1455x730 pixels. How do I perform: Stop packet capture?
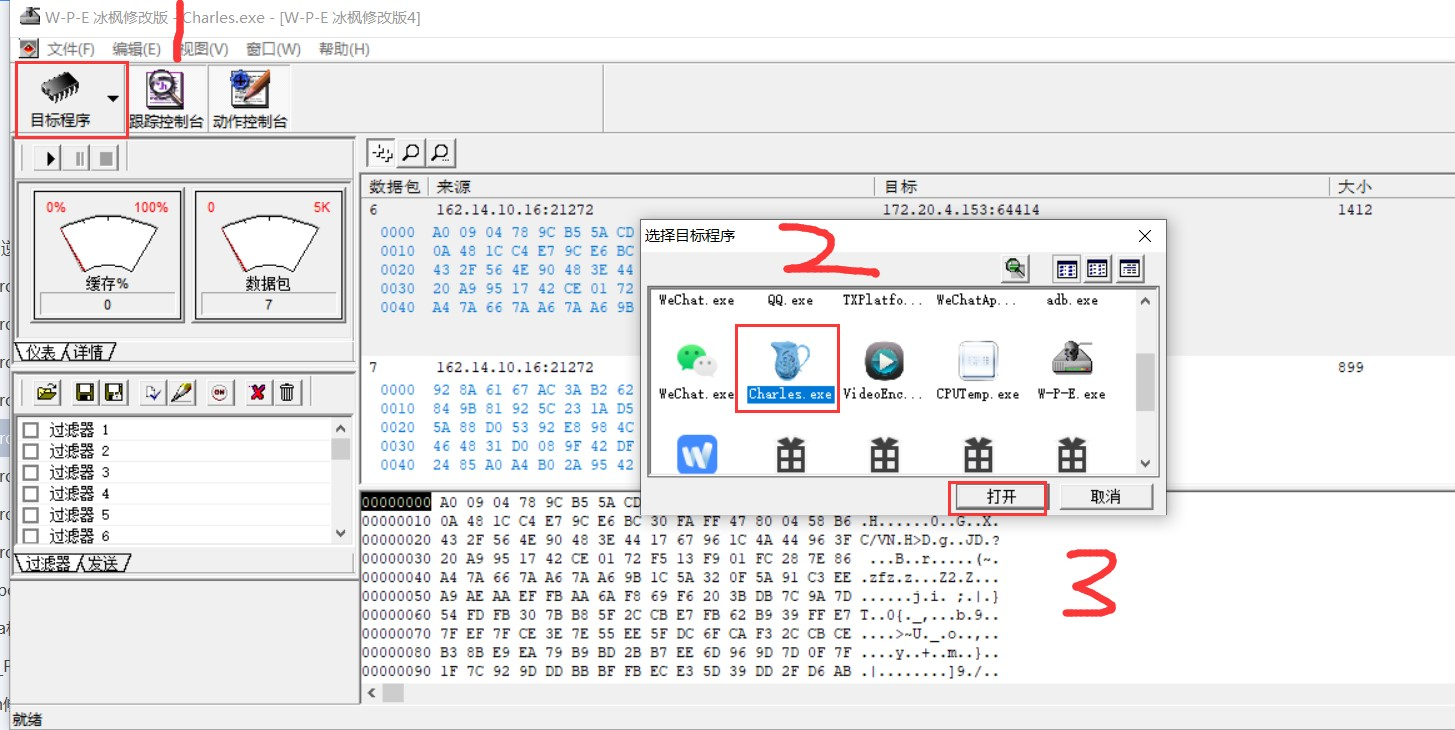pyautogui.click(x=107, y=158)
